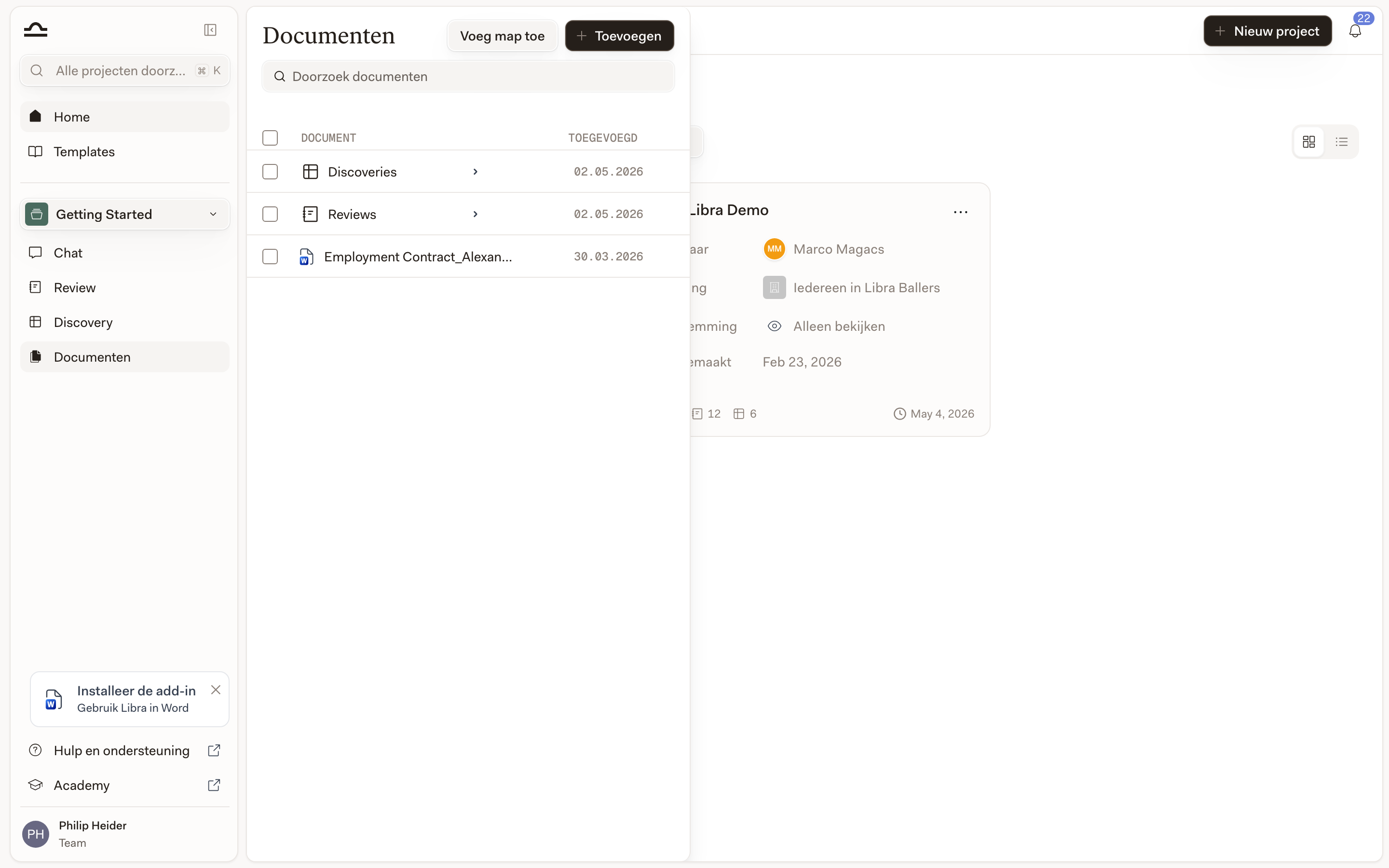Image resolution: width=1389 pixels, height=868 pixels.
Task: Click the Word add-in icon
Action: (54, 699)
